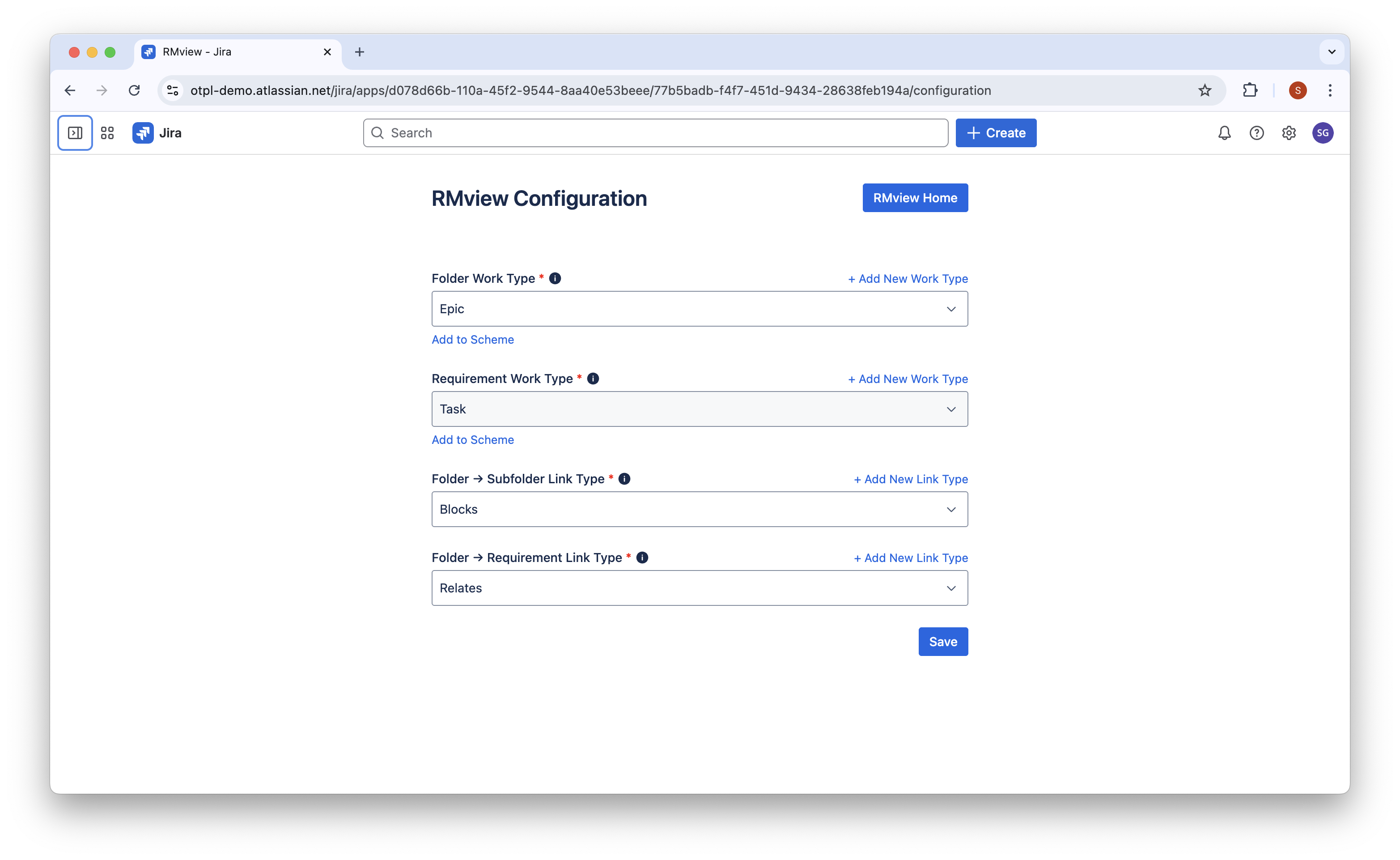Open browser extensions puzzle icon
The width and height of the screenshot is (1400, 860).
pyautogui.click(x=1250, y=90)
